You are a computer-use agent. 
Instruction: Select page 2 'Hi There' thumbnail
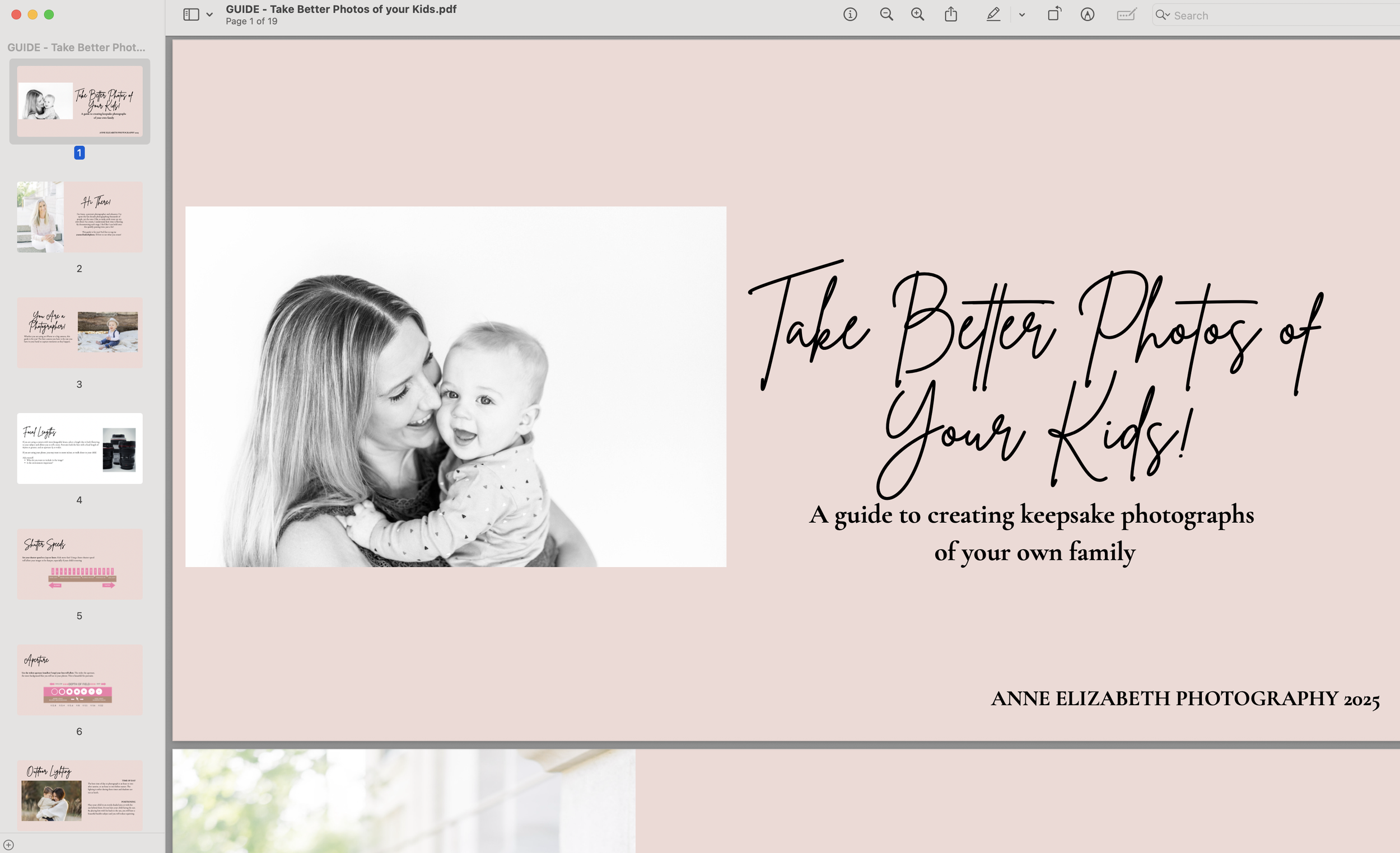point(80,217)
